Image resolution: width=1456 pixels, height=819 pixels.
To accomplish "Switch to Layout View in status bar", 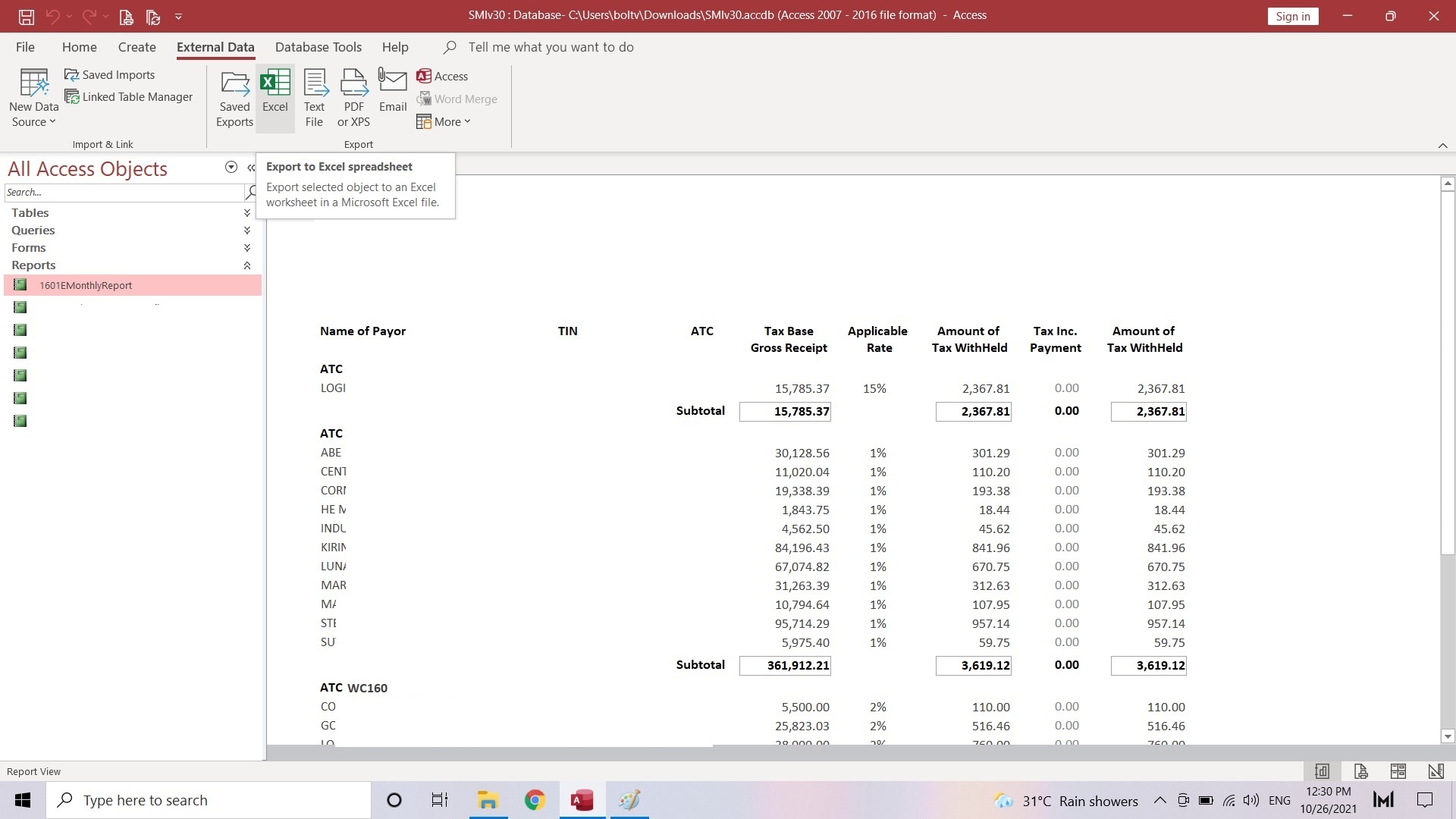I will pyautogui.click(x=1398, y=771).
